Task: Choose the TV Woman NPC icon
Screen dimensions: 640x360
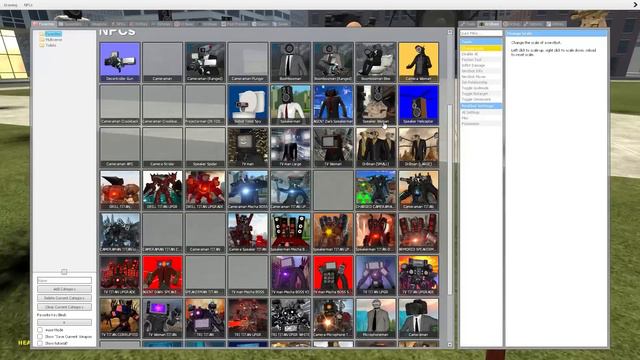Action: point(333,147)
